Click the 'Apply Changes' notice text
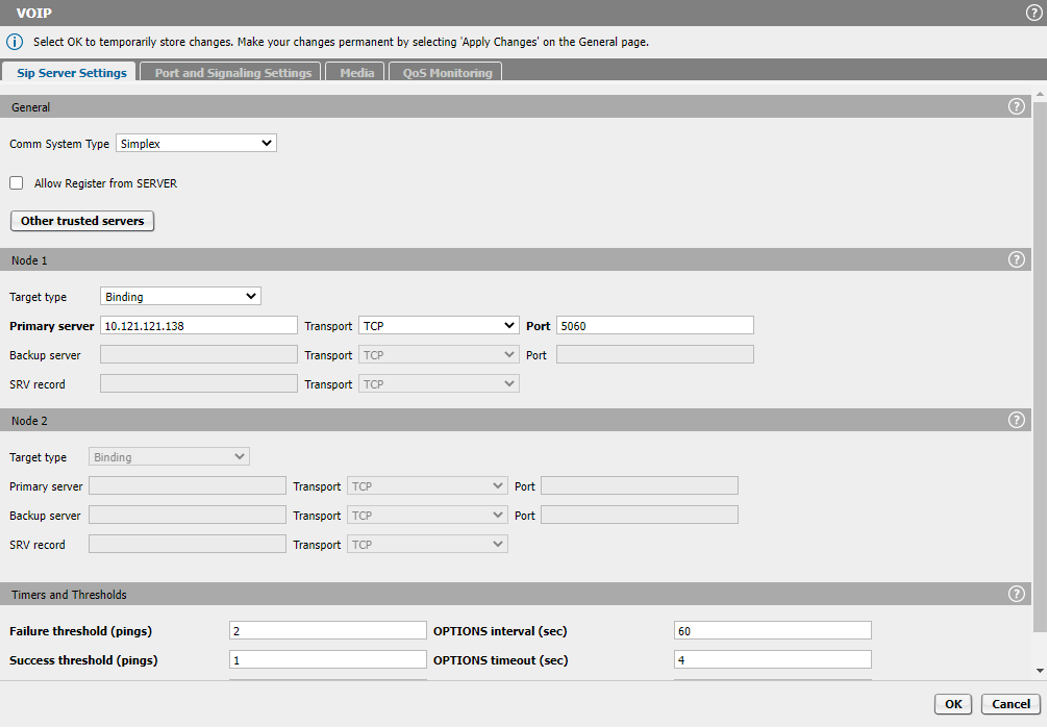 pos(499,41)
